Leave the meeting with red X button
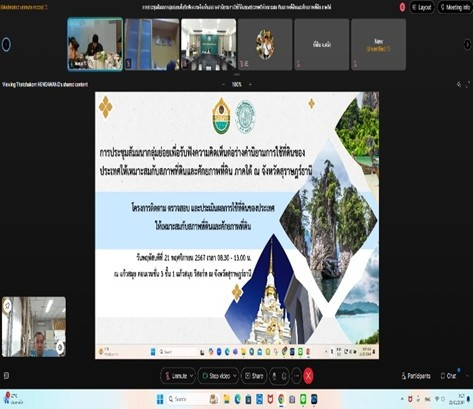This screenshot has height=409, width=473. point(309,376)
